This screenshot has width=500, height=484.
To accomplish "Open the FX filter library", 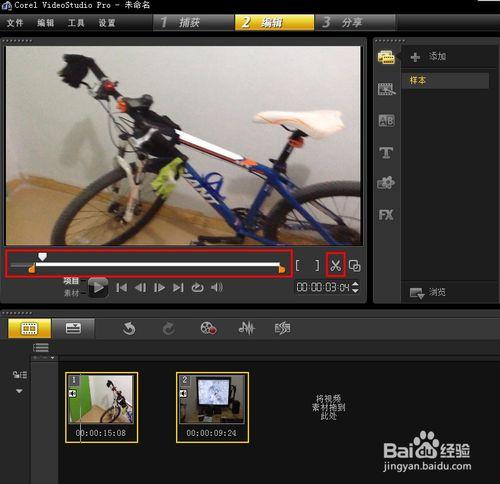I will pyautogui.click(x=386, y=215).
